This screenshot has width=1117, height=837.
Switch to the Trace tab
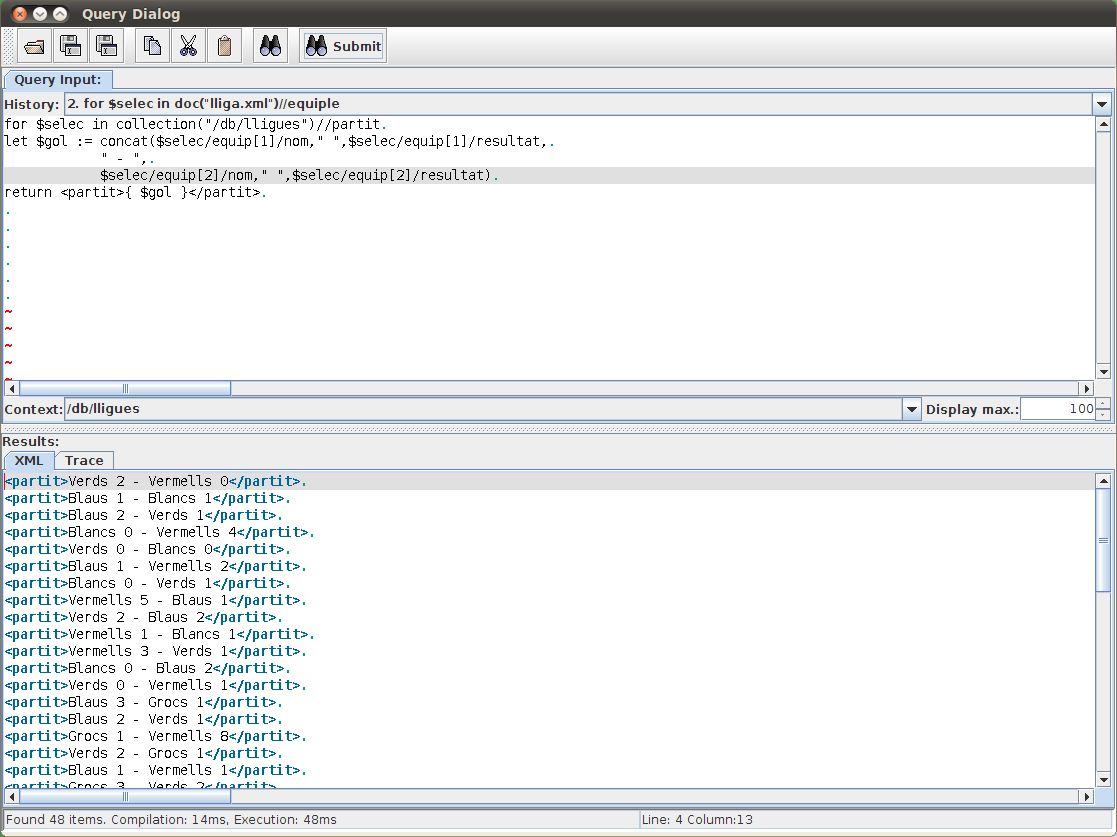(x=84, y=460)
